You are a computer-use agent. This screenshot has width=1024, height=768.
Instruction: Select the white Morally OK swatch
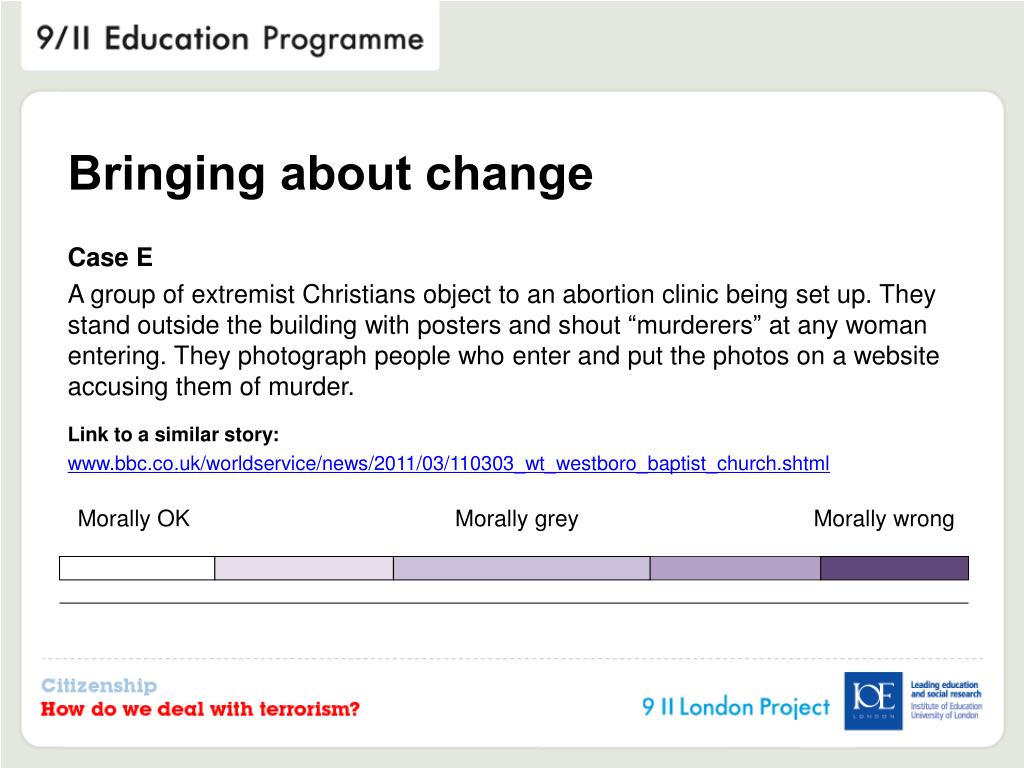(x=137, y=568)
